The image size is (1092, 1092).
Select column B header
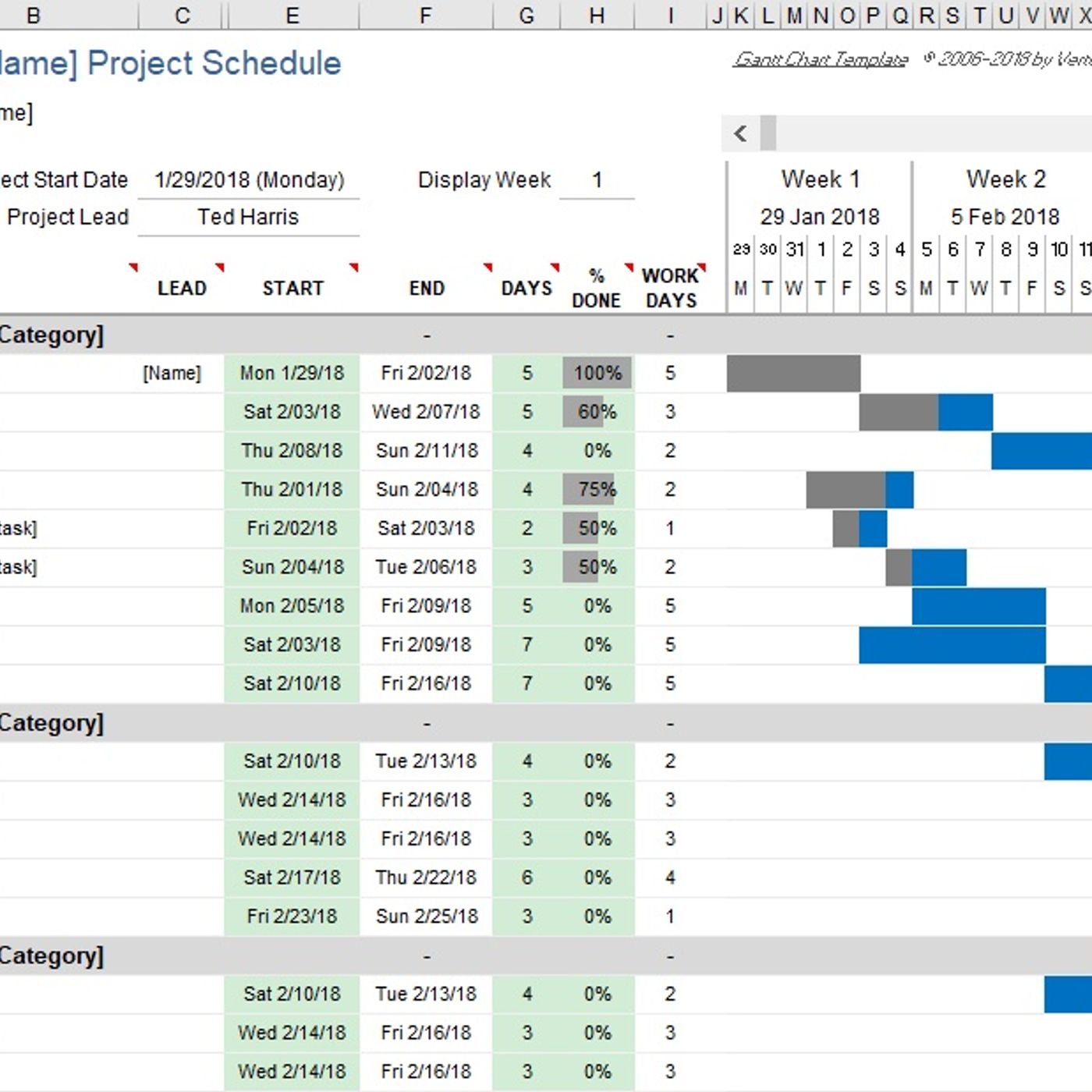coord(69,14)
